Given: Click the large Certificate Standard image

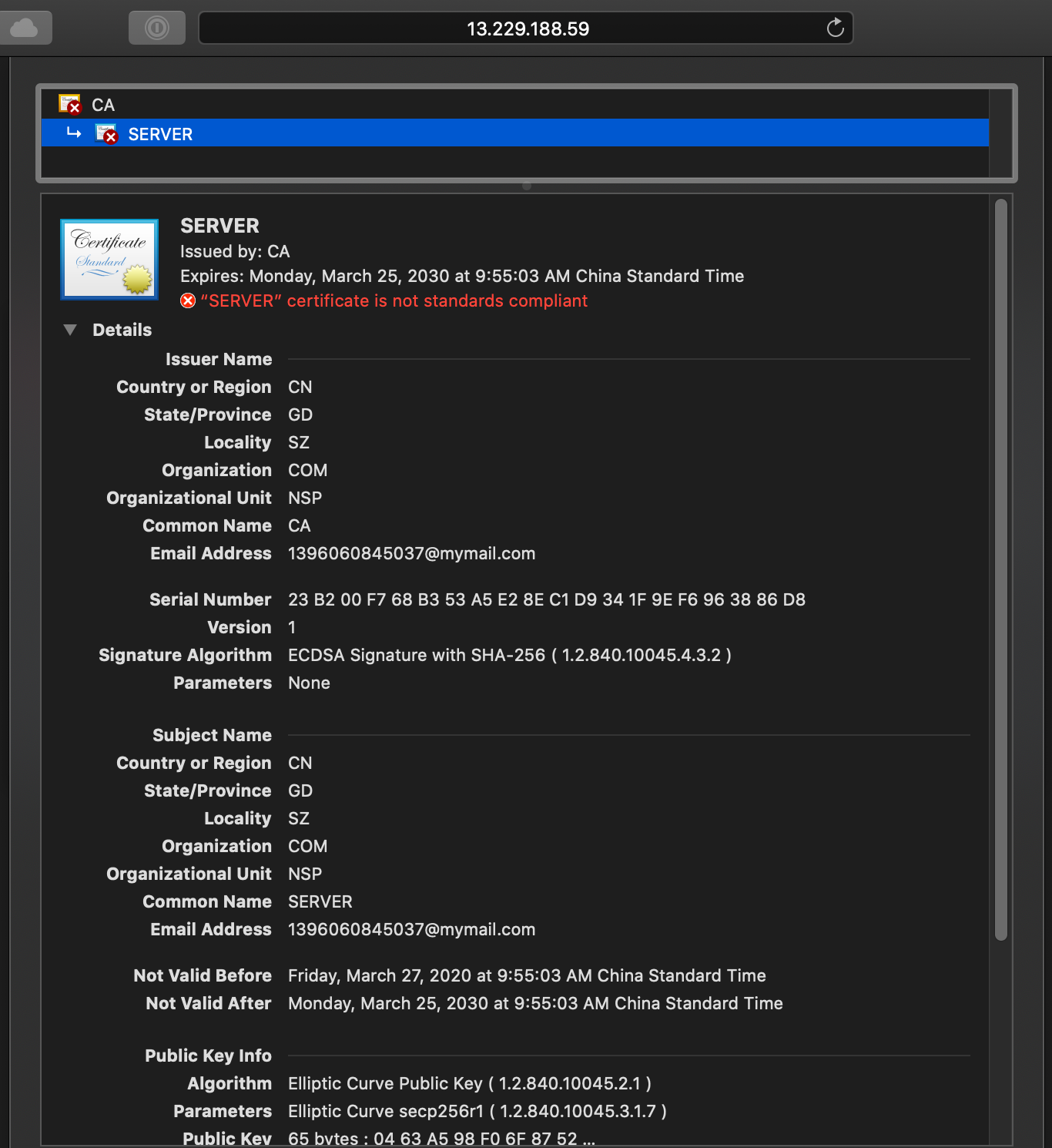Looking at the screenshot, I should [x=109, y=259].
